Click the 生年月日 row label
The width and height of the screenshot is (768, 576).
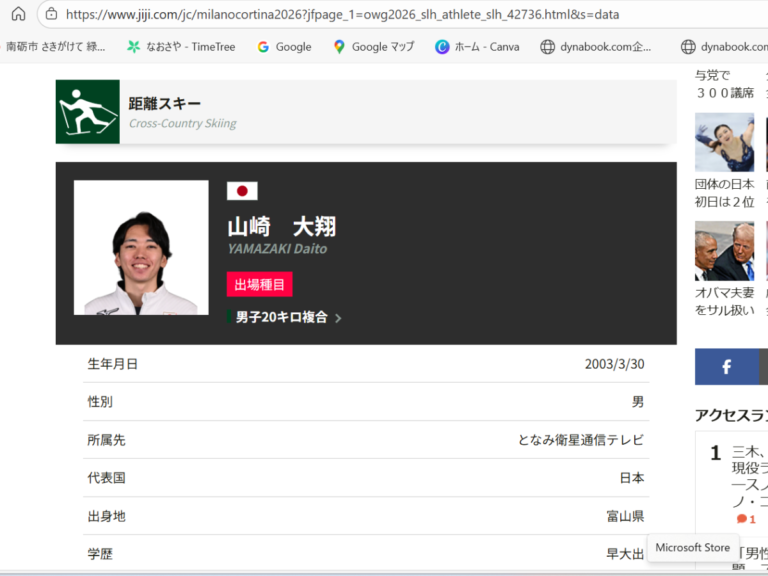pos(113,364)
